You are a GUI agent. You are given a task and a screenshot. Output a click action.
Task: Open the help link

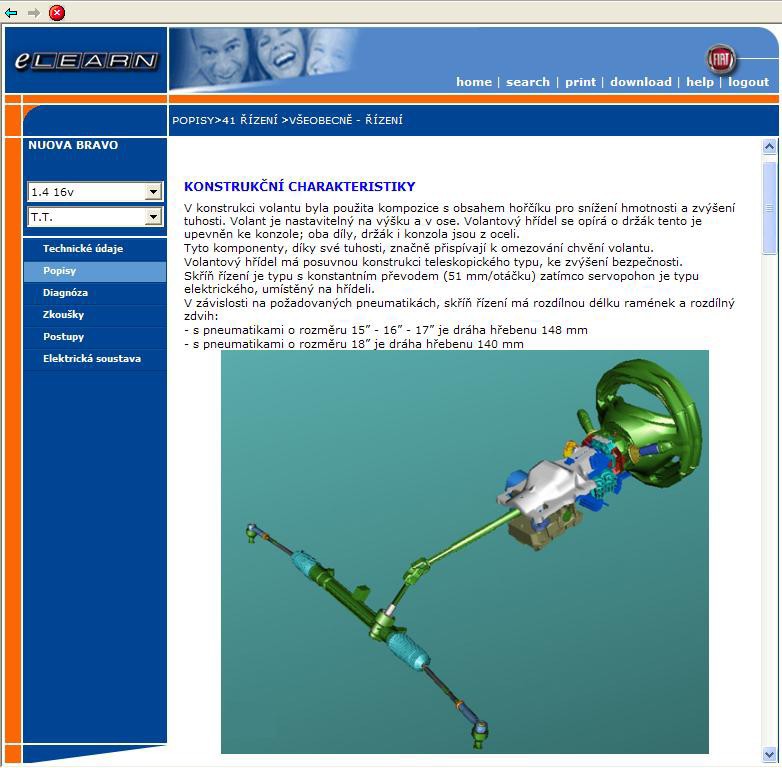pos(700,82)
